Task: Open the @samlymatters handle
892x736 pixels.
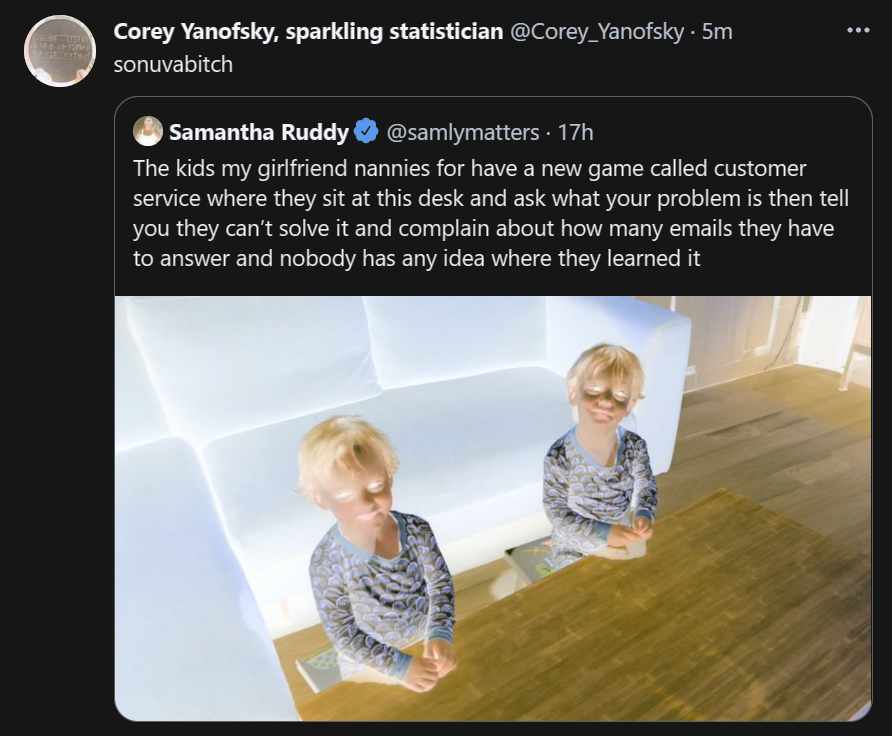Action: [462, 131]
